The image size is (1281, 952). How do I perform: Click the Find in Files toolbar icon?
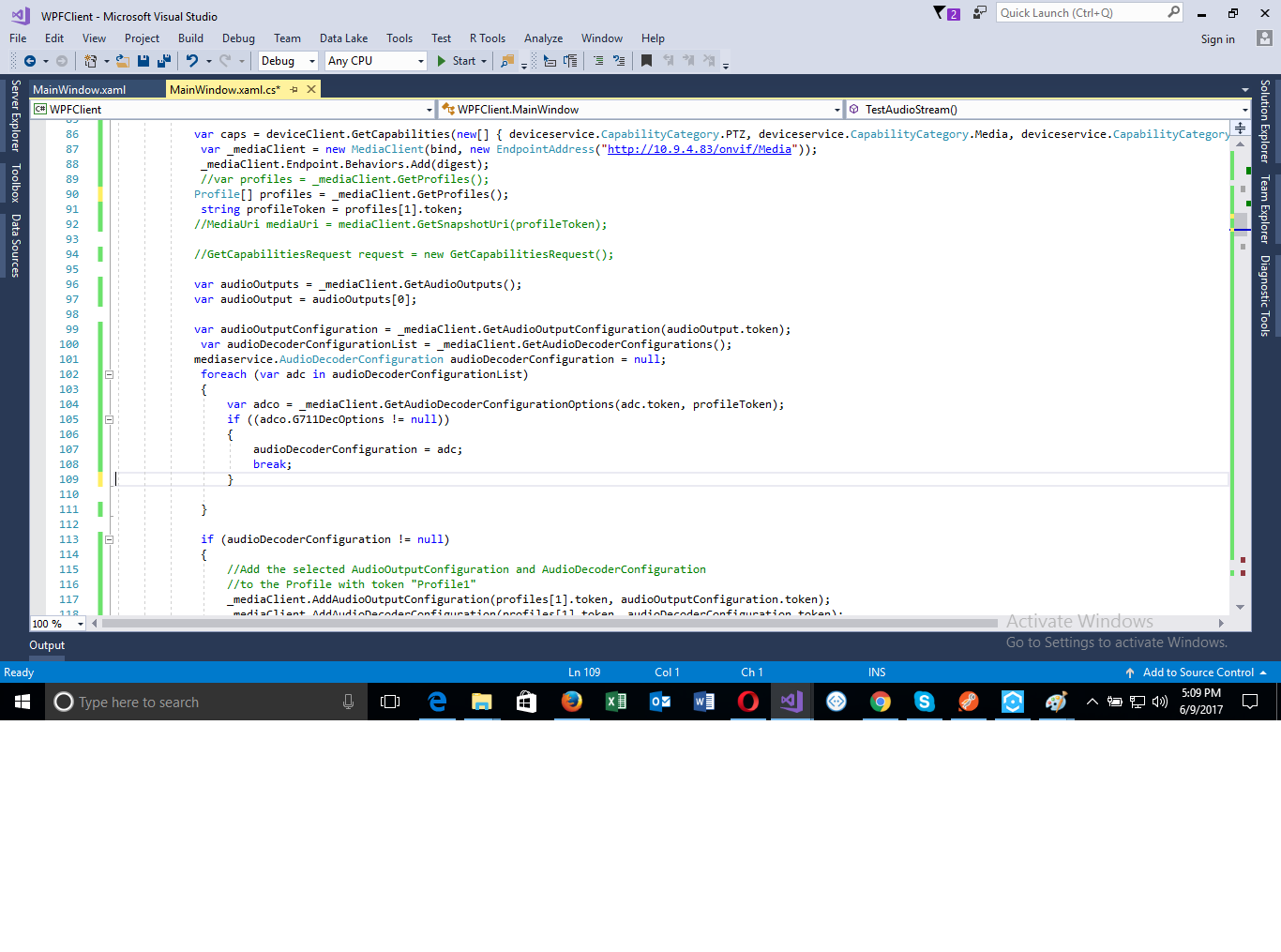[507, 61]
